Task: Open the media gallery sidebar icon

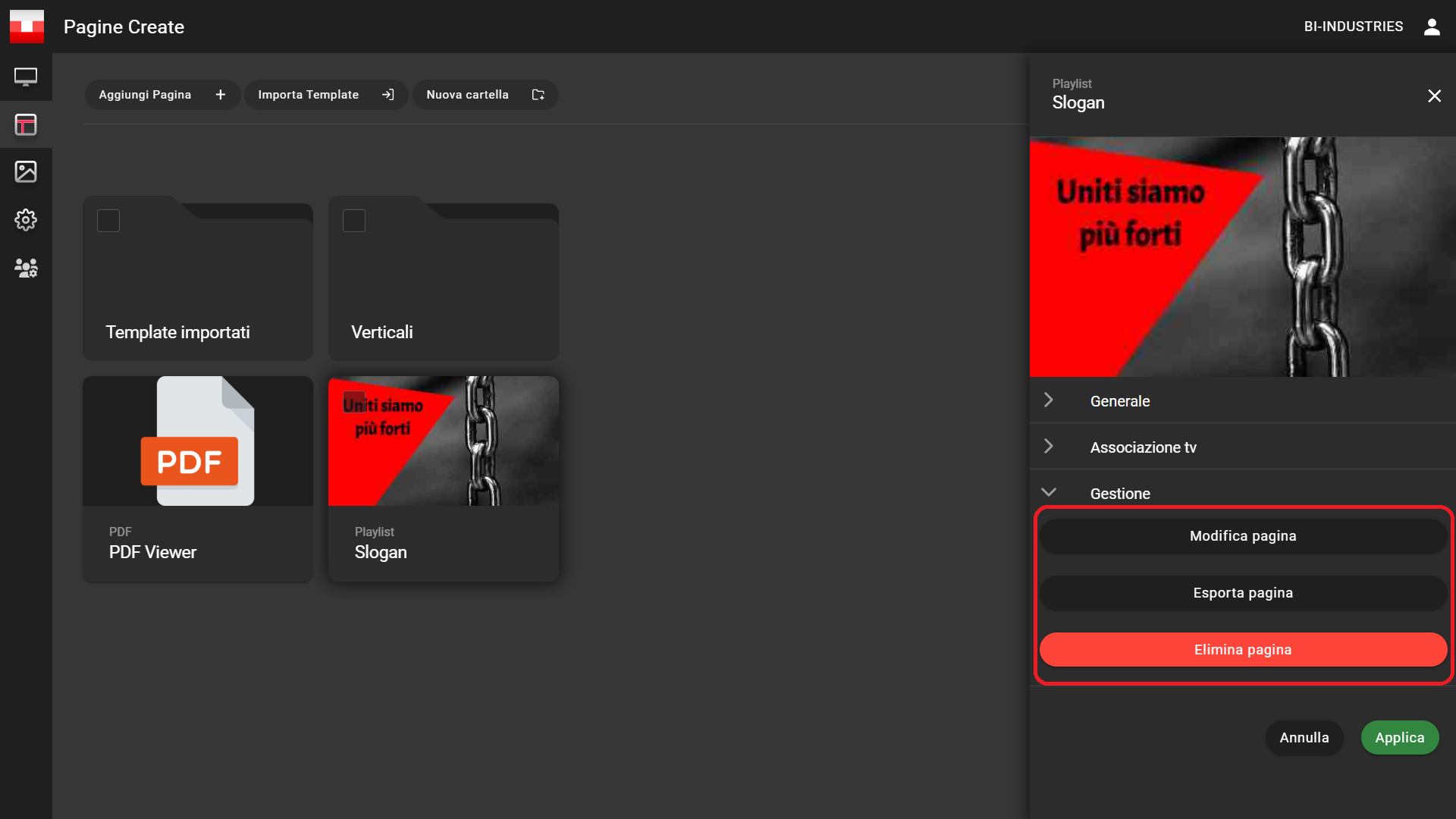Action: 26,171
